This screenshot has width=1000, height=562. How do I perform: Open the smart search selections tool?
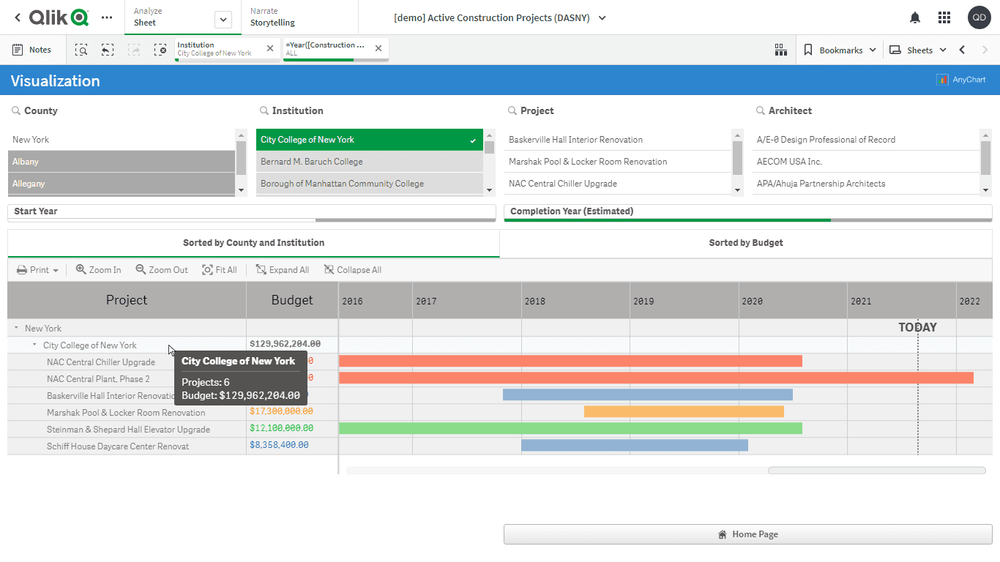pyautogui.click(x=81, y=50)
